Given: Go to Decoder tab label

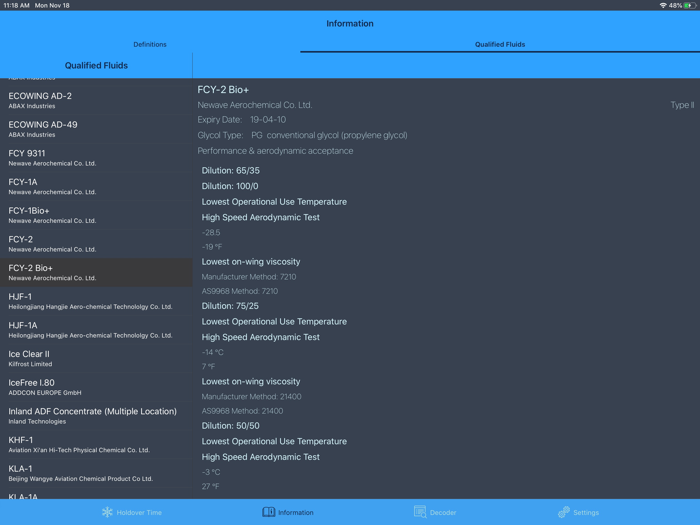Looking at the screenshot, I should pos(443,512).
